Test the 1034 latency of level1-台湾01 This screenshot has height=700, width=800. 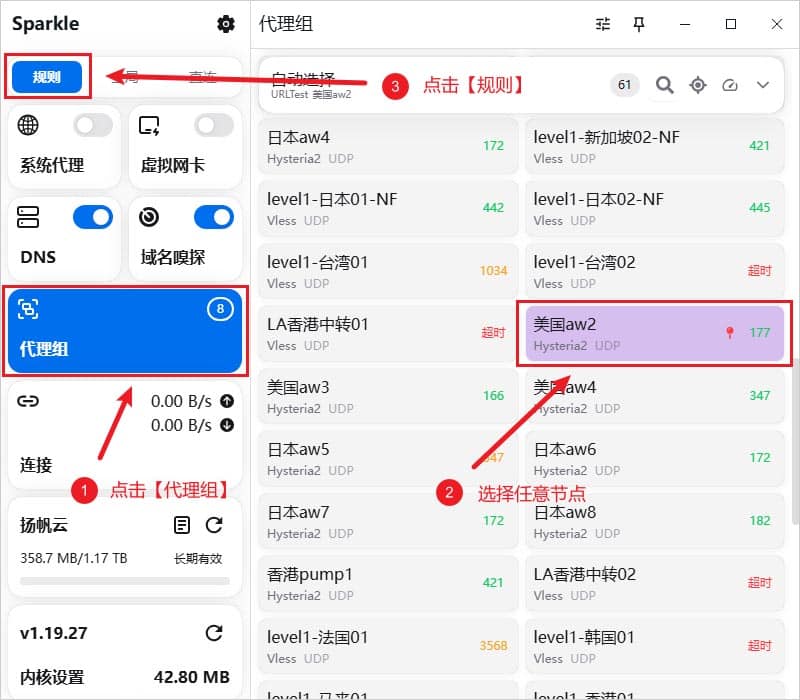click(x=493, y=271)
